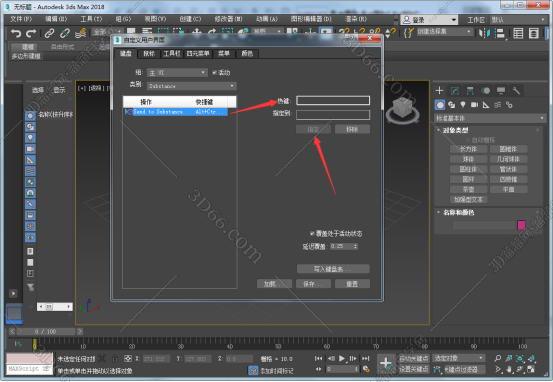Open the Utilities panel wrench icon

pyautogui.click(x=516, y=91)
